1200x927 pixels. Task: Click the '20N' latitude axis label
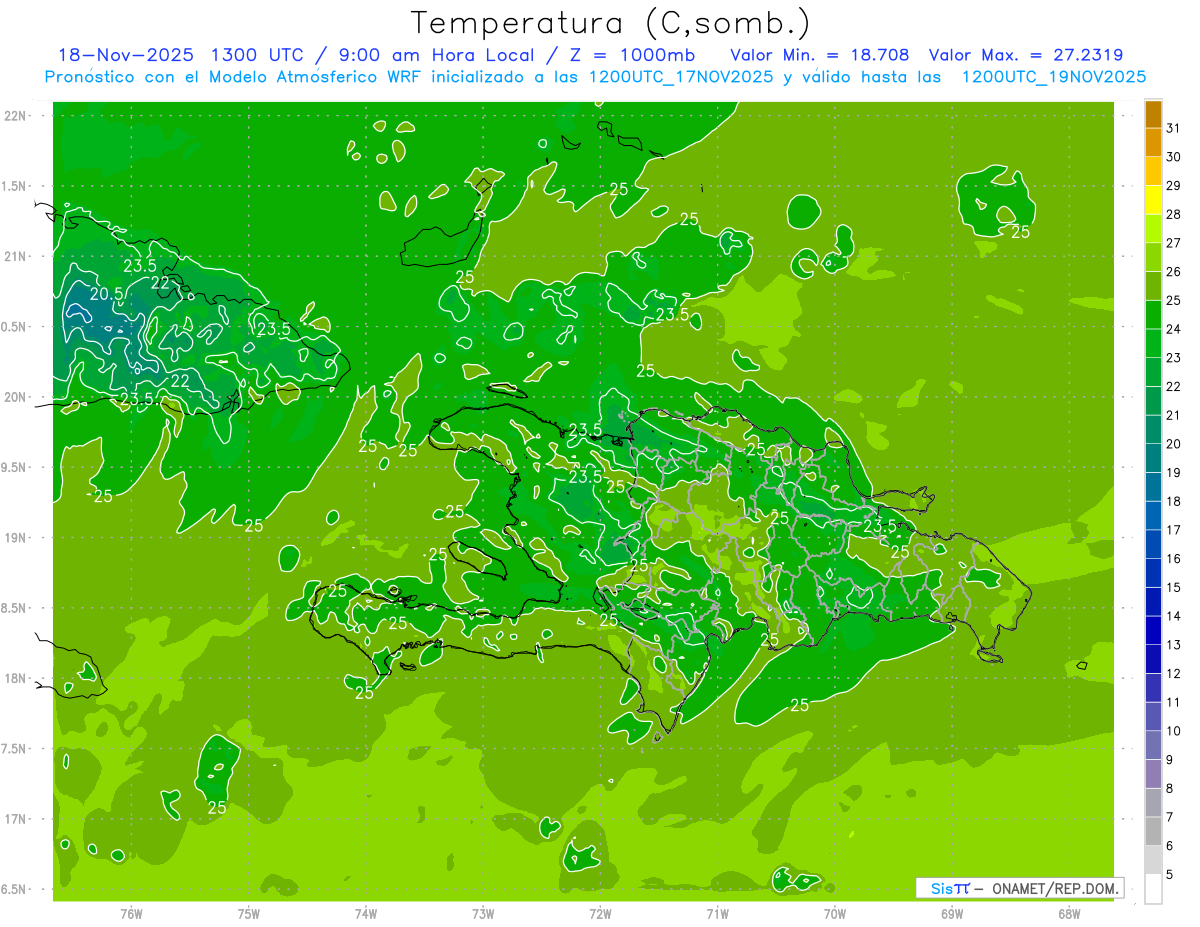15,397
